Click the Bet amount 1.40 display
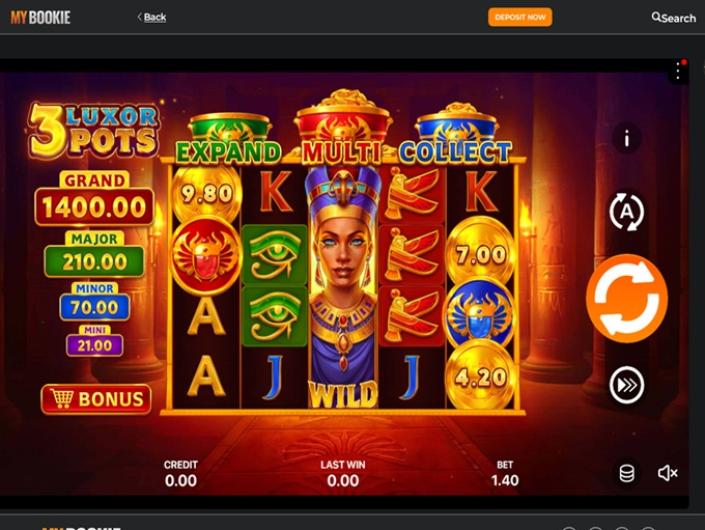Viewport: 705px width, 530px height. pos(504,473)
